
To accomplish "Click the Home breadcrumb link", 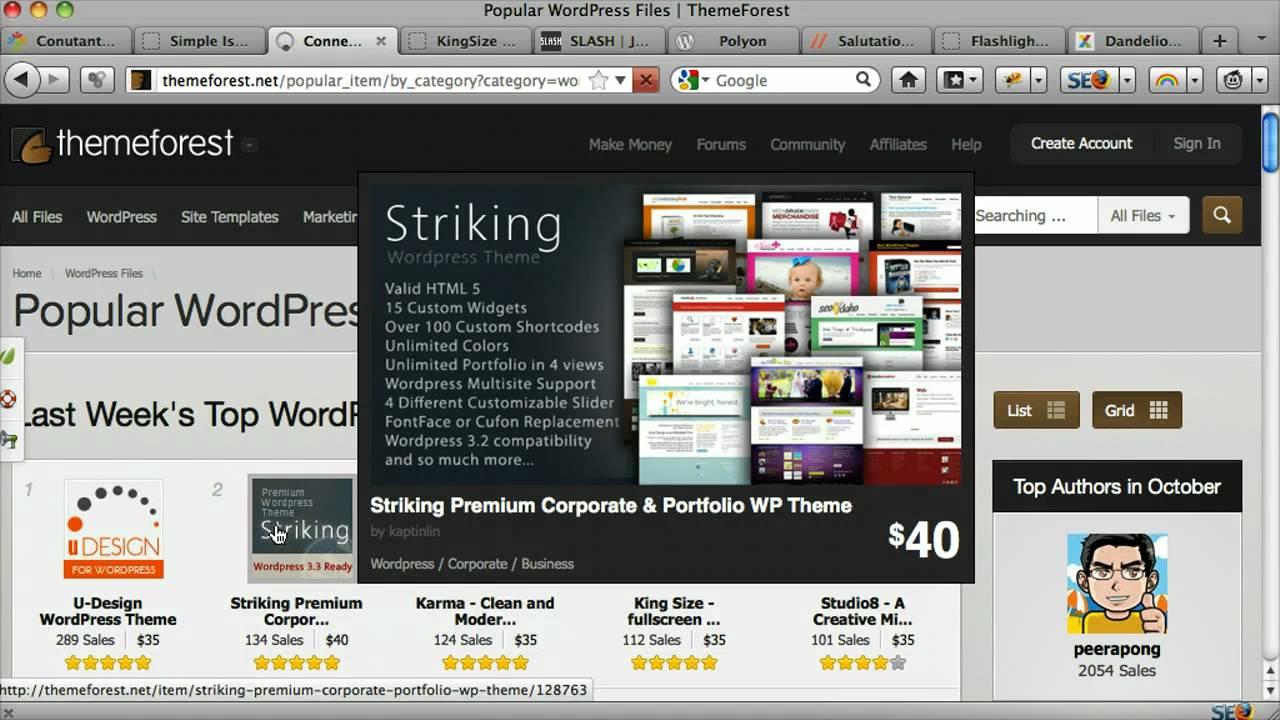I will pos(27,273).
